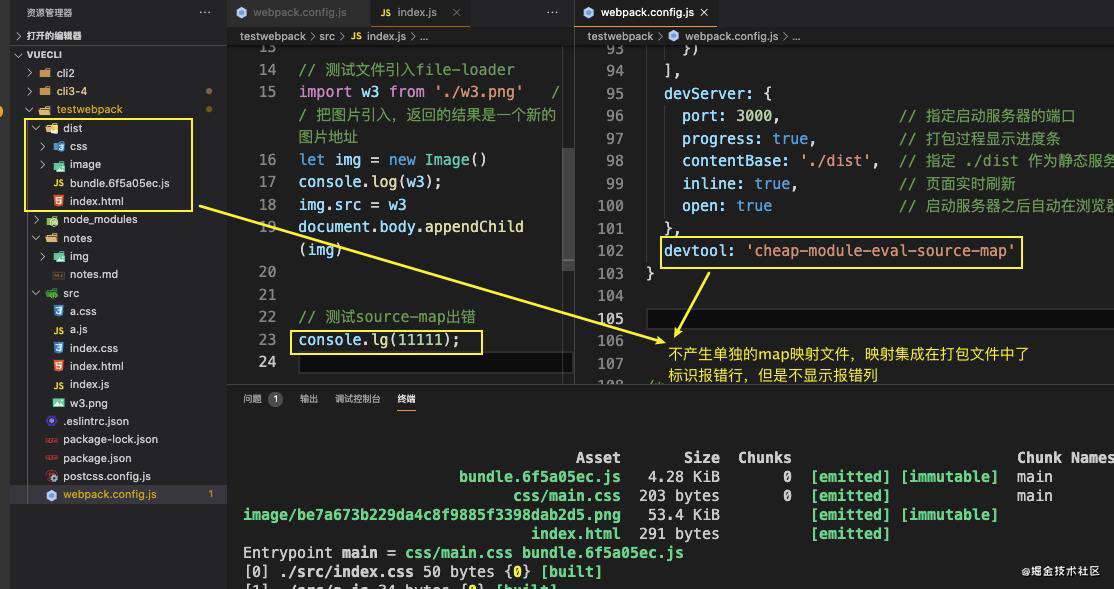
Task: Close the index.js editor tab
Action: tap(455, 13)
